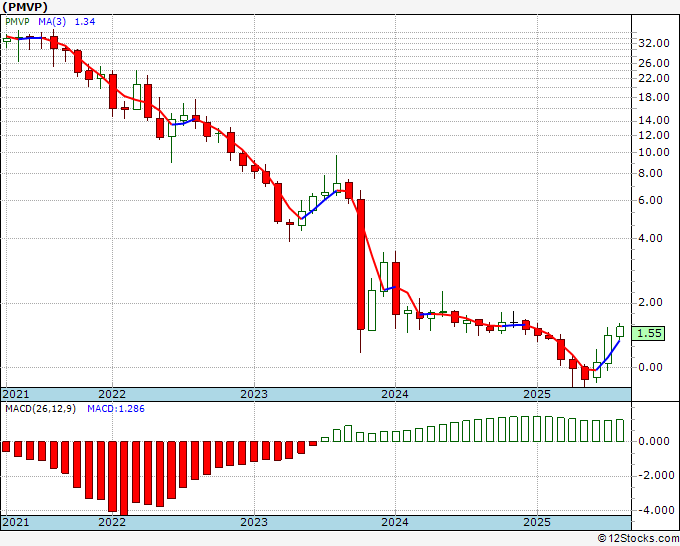Click the 32.00 price axis label
680x546 pixels.
[x=654, y=43]
